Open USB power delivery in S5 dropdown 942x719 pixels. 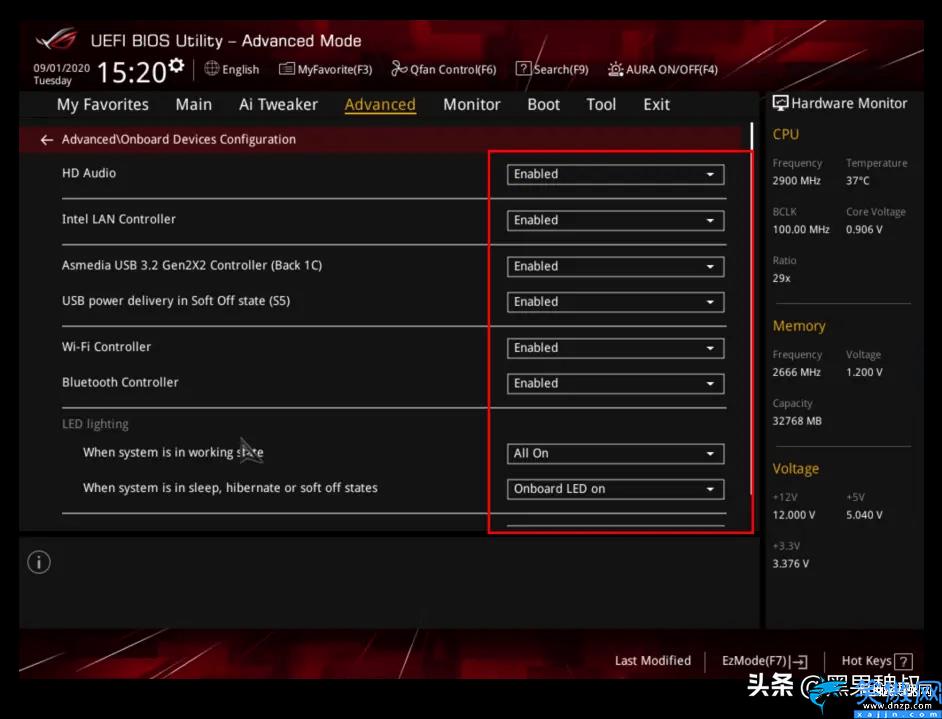pyautogui.click(x=615, y=302)
